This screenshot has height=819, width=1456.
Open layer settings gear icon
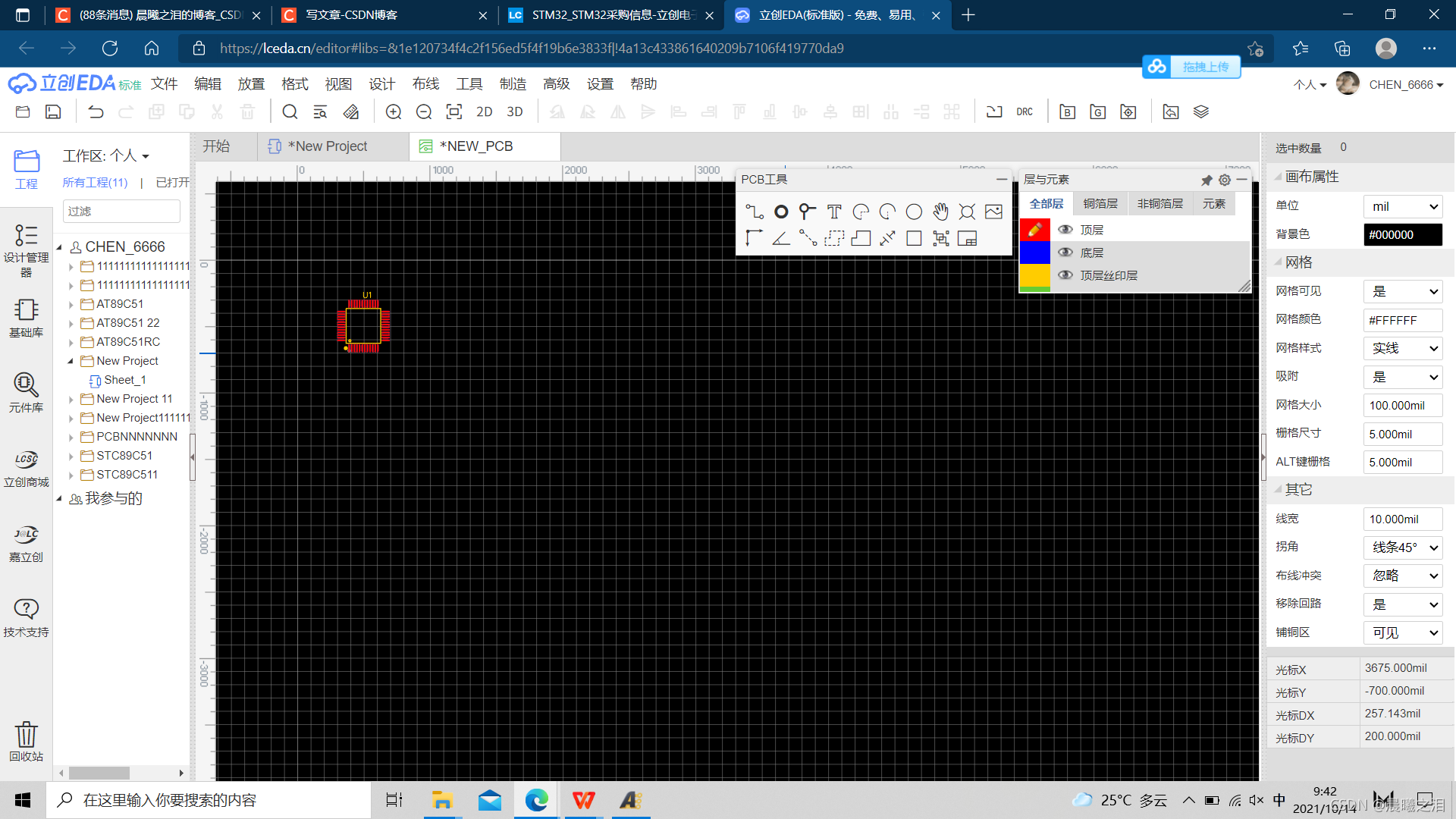(x=1224, y=180)
